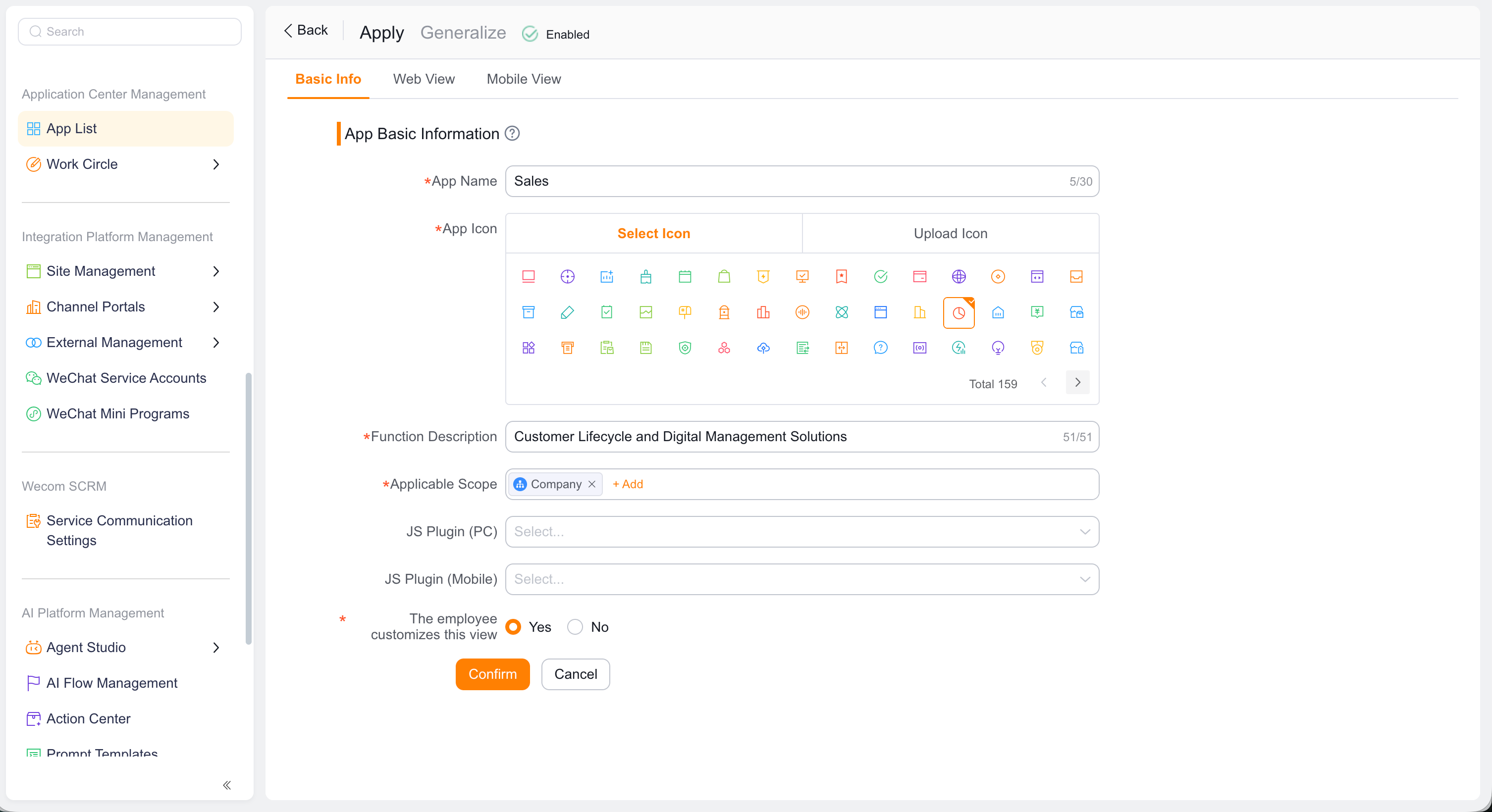The image size is (1492, 812).
Task: Go to next page of icons
Action: coord(1077,383)
